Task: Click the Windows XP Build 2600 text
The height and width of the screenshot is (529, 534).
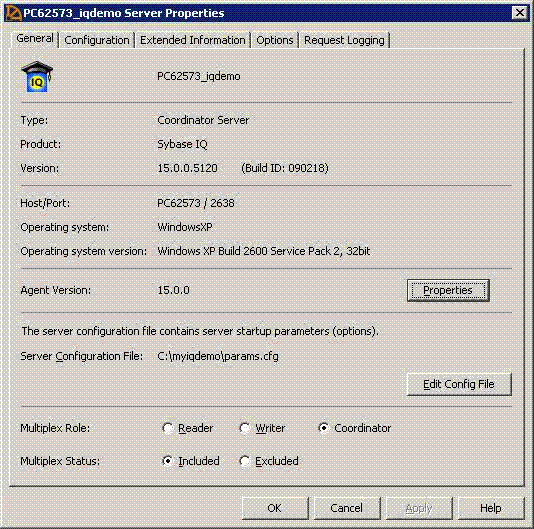Action: [x=264, y=251]
